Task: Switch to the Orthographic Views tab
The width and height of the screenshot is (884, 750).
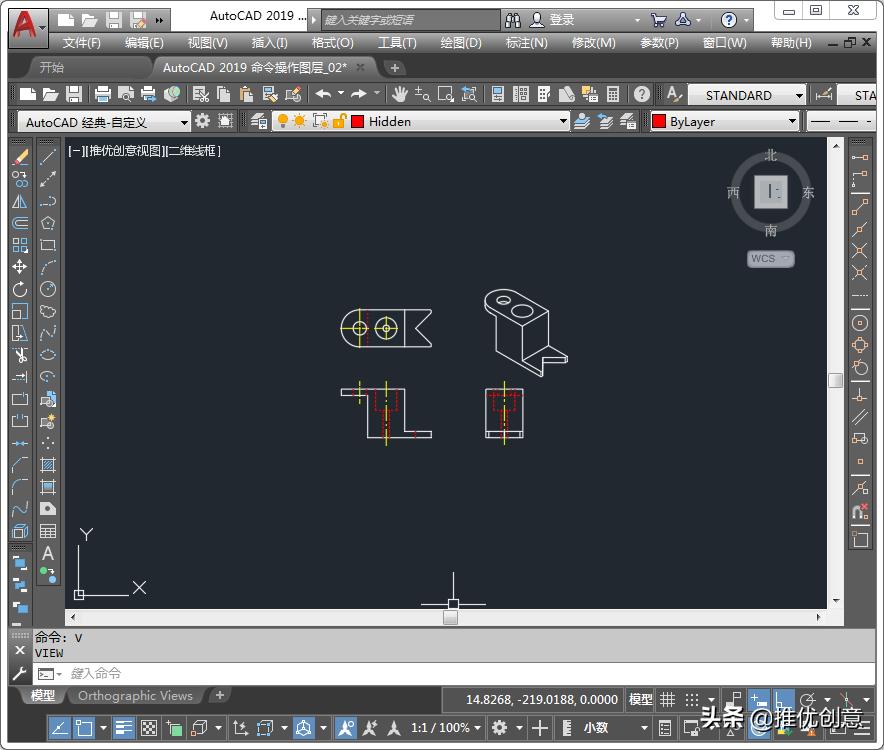Action: [x=136, y=695]
